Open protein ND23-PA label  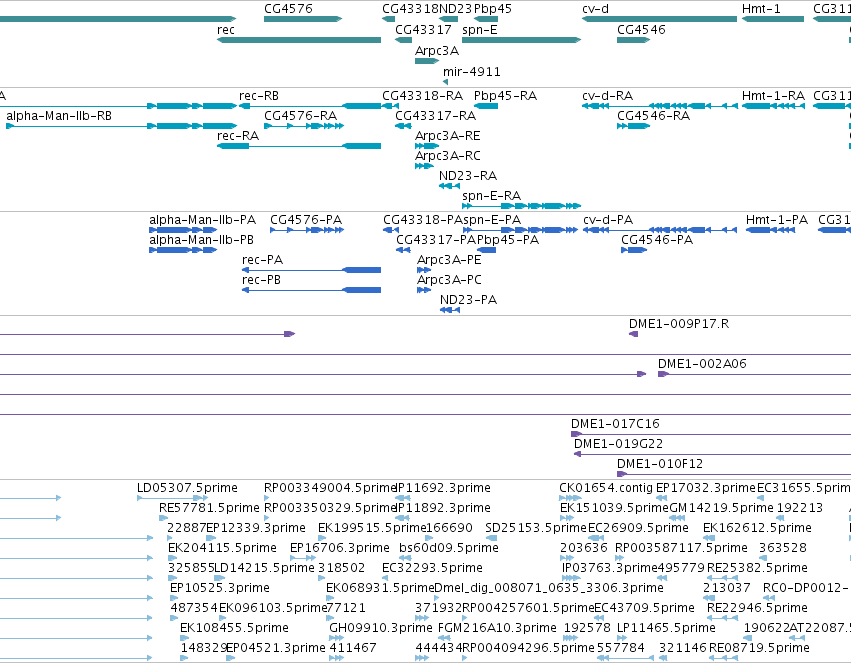click(x=468, y=300)
